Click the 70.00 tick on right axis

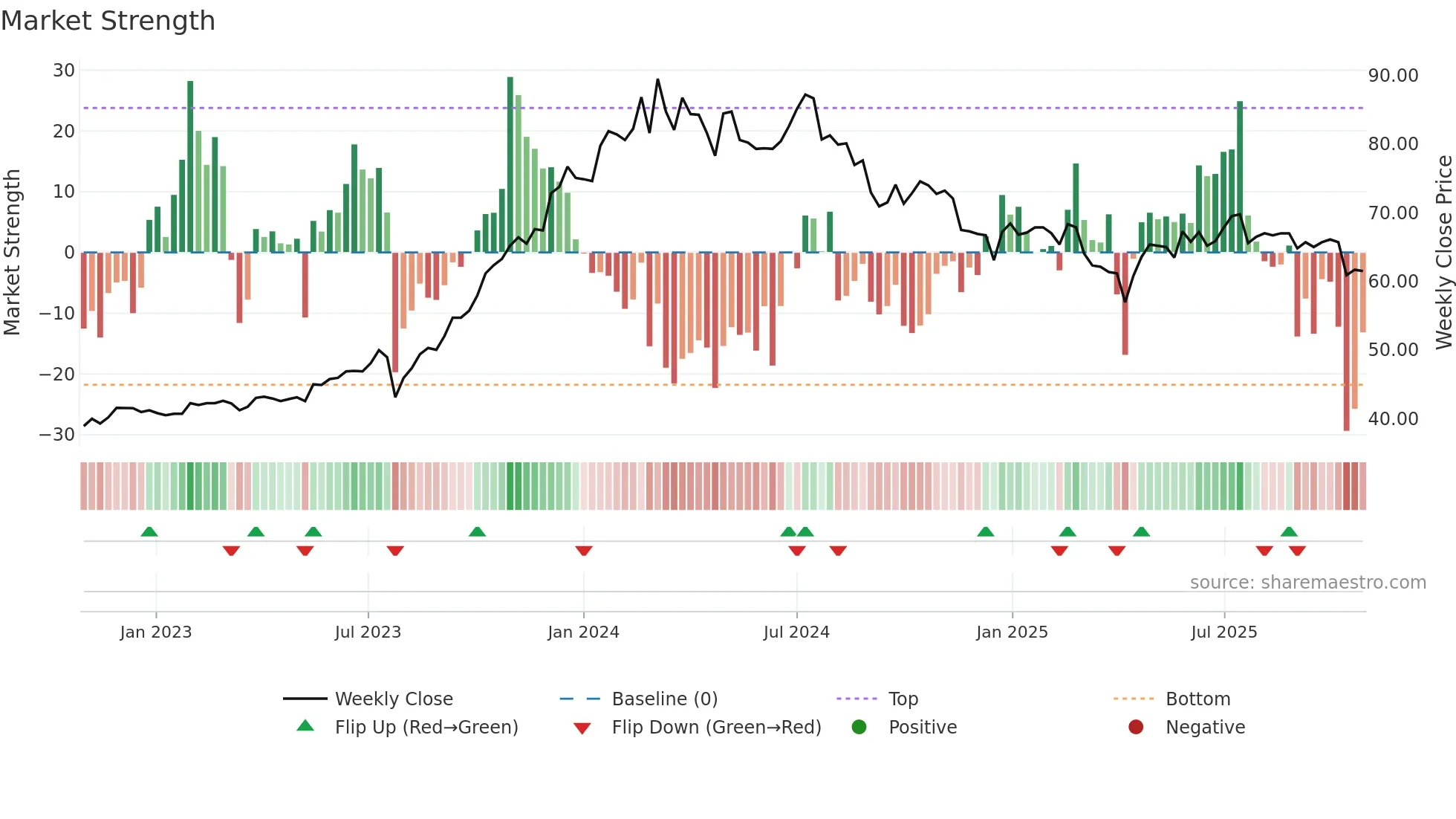pos(1394,213)
